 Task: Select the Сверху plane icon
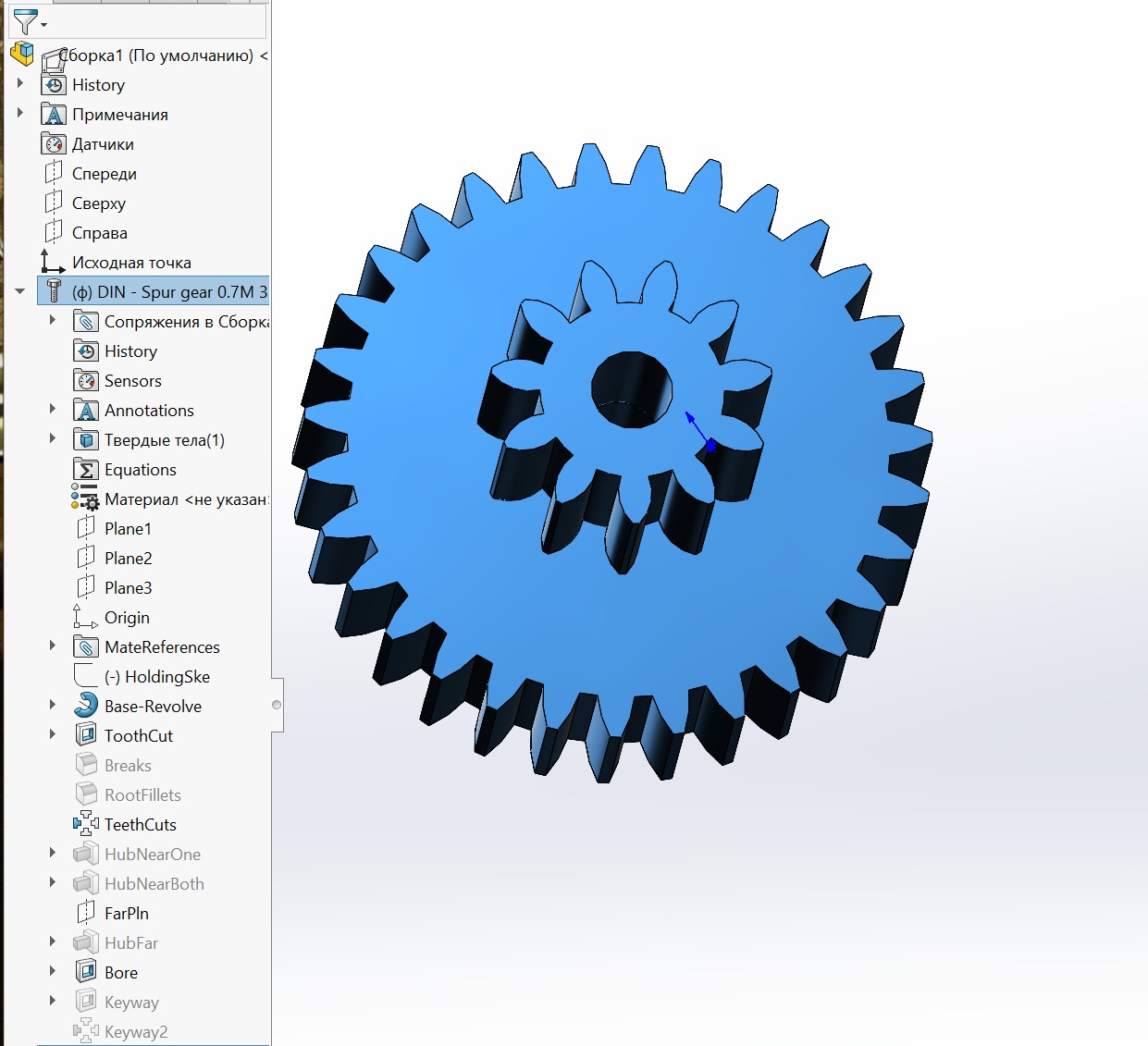pyautogui.click(x=55, y=203)
